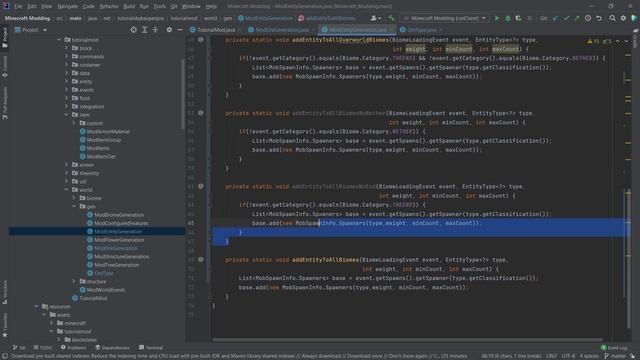Click the UTF-8 encoding in status bar
The width and height of the screenshot is (640, 360).
click(x=568, y=356)
